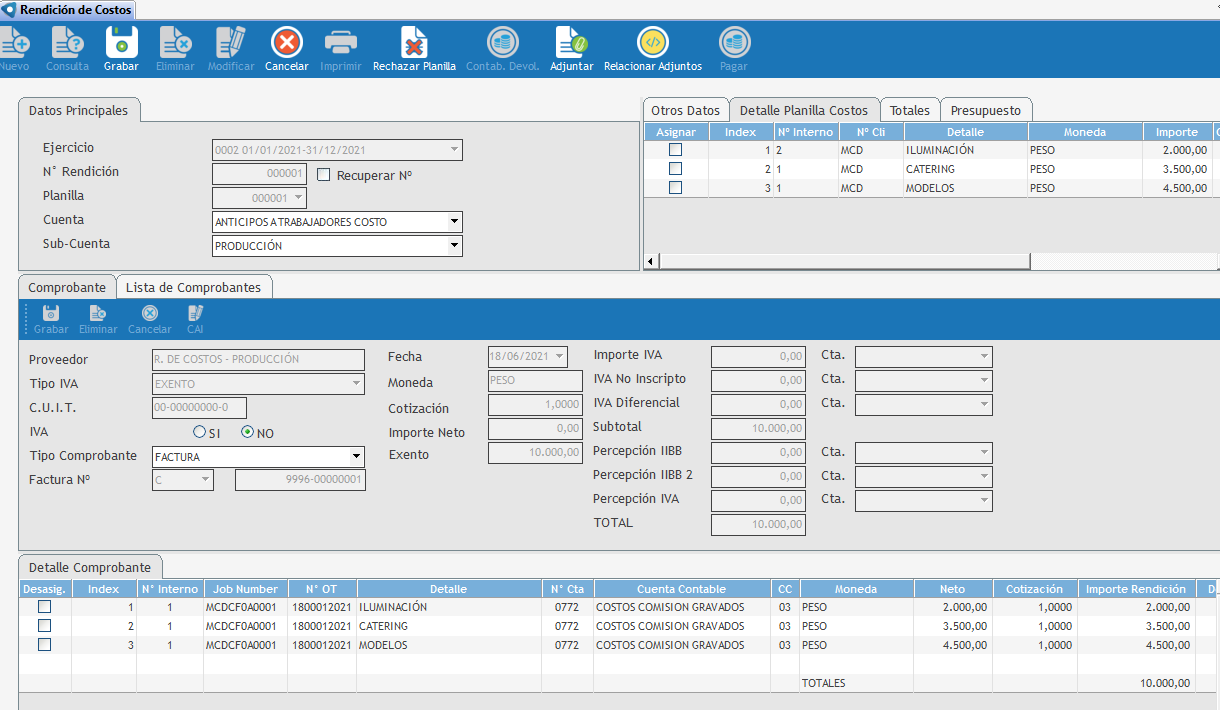Click the Relacionar Adjuntos icon
This screenshot has height=710, width=1220.
[x=652, y=44]
